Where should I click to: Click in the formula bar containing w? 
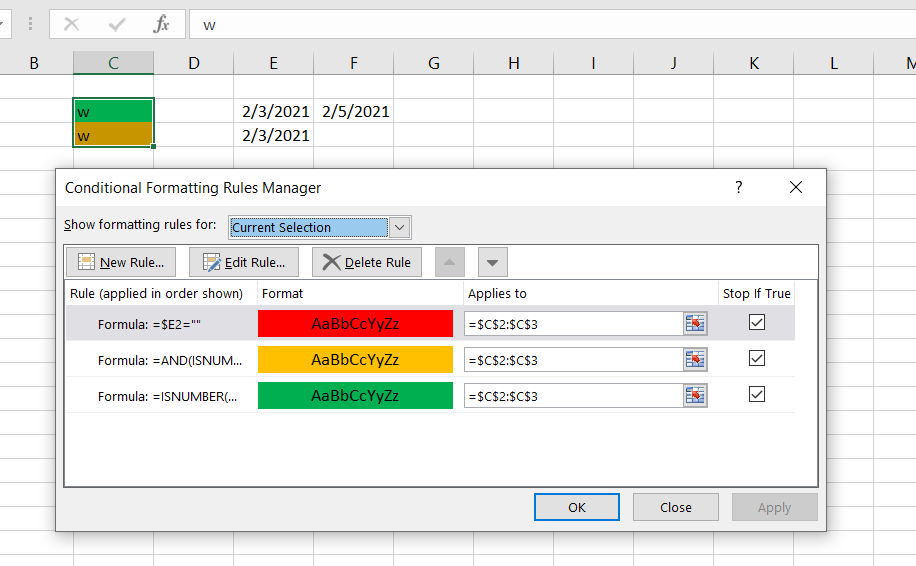click(552, 25)
